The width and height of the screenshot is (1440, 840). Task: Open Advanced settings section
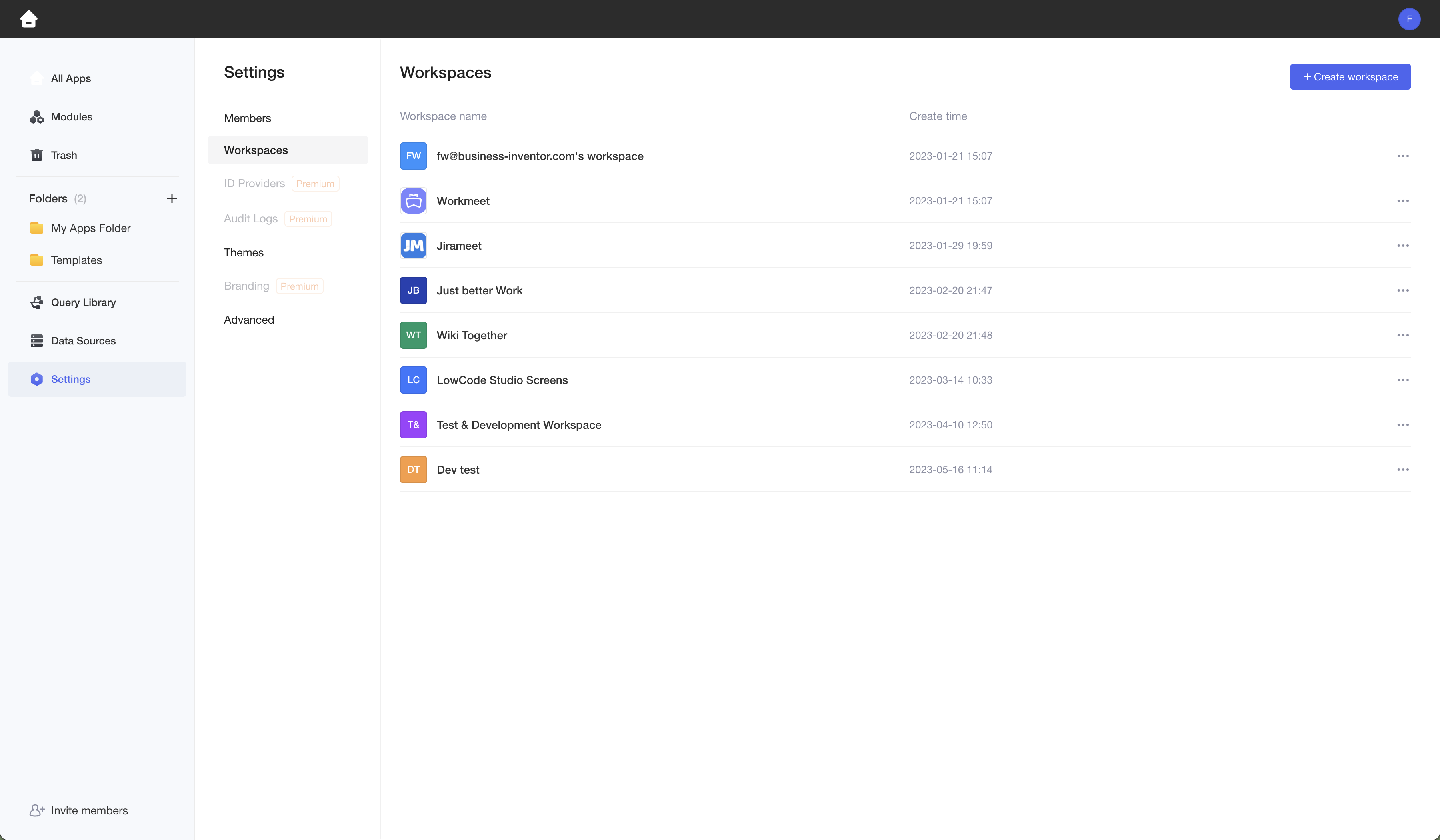(x=248, y=320)
